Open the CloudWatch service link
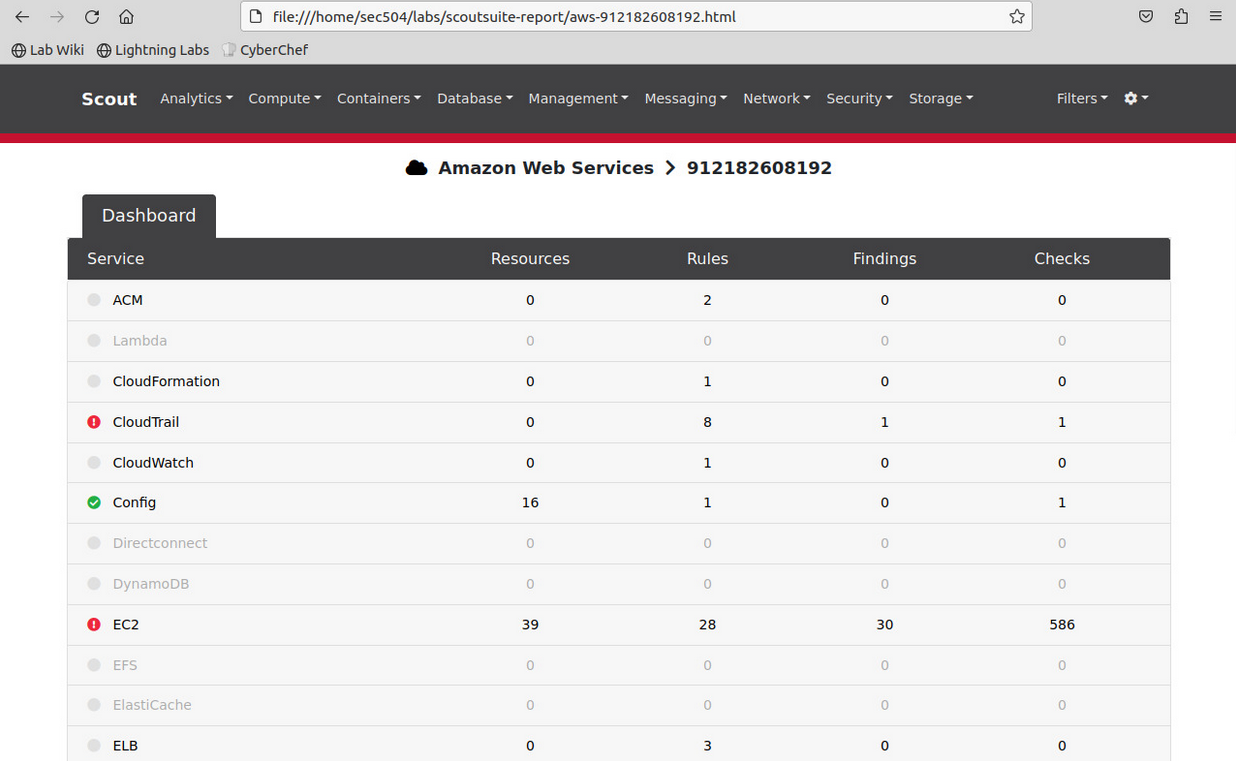 coord(153,463)
